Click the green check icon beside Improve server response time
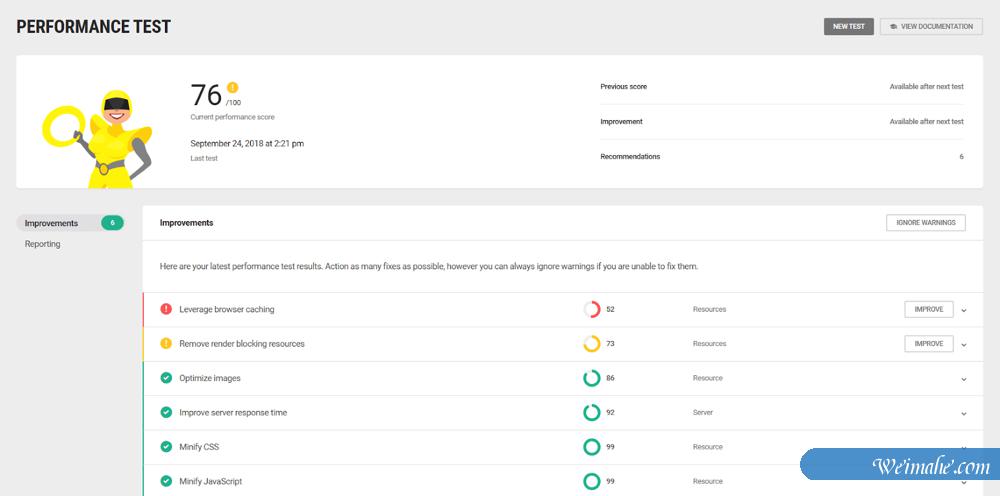The height and width of the screenshot is (496, 1000). 166,413
